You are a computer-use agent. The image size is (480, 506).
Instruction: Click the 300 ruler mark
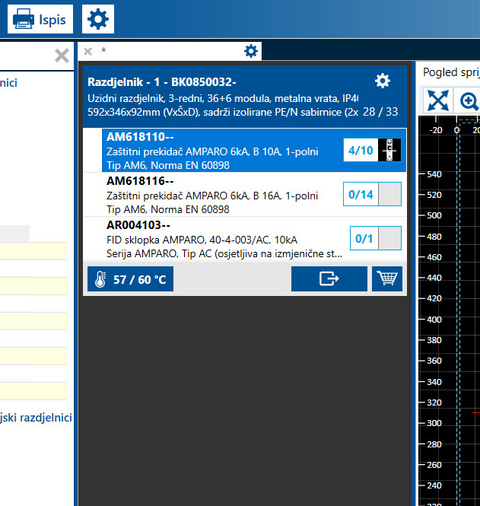(x=434, y=423)
